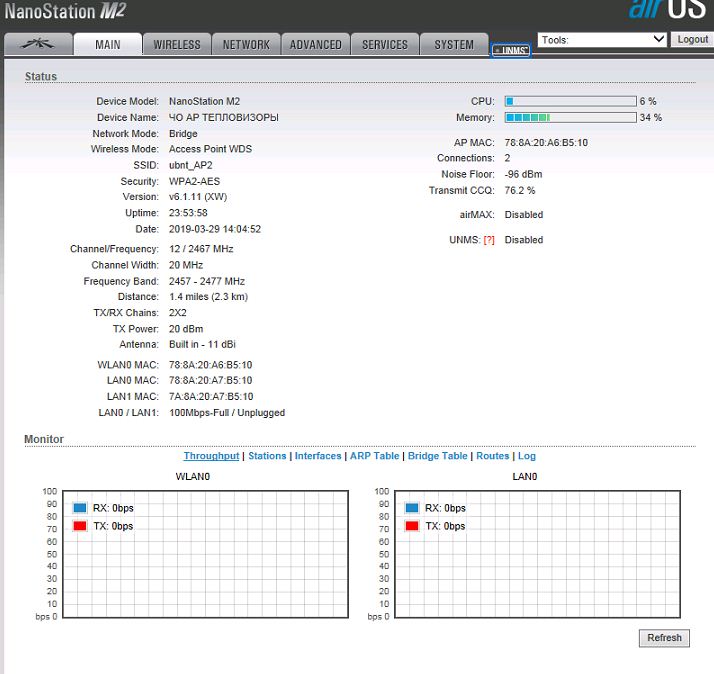
Task: Click the blue RX legend square under LAN0
Action: point(411,508)
